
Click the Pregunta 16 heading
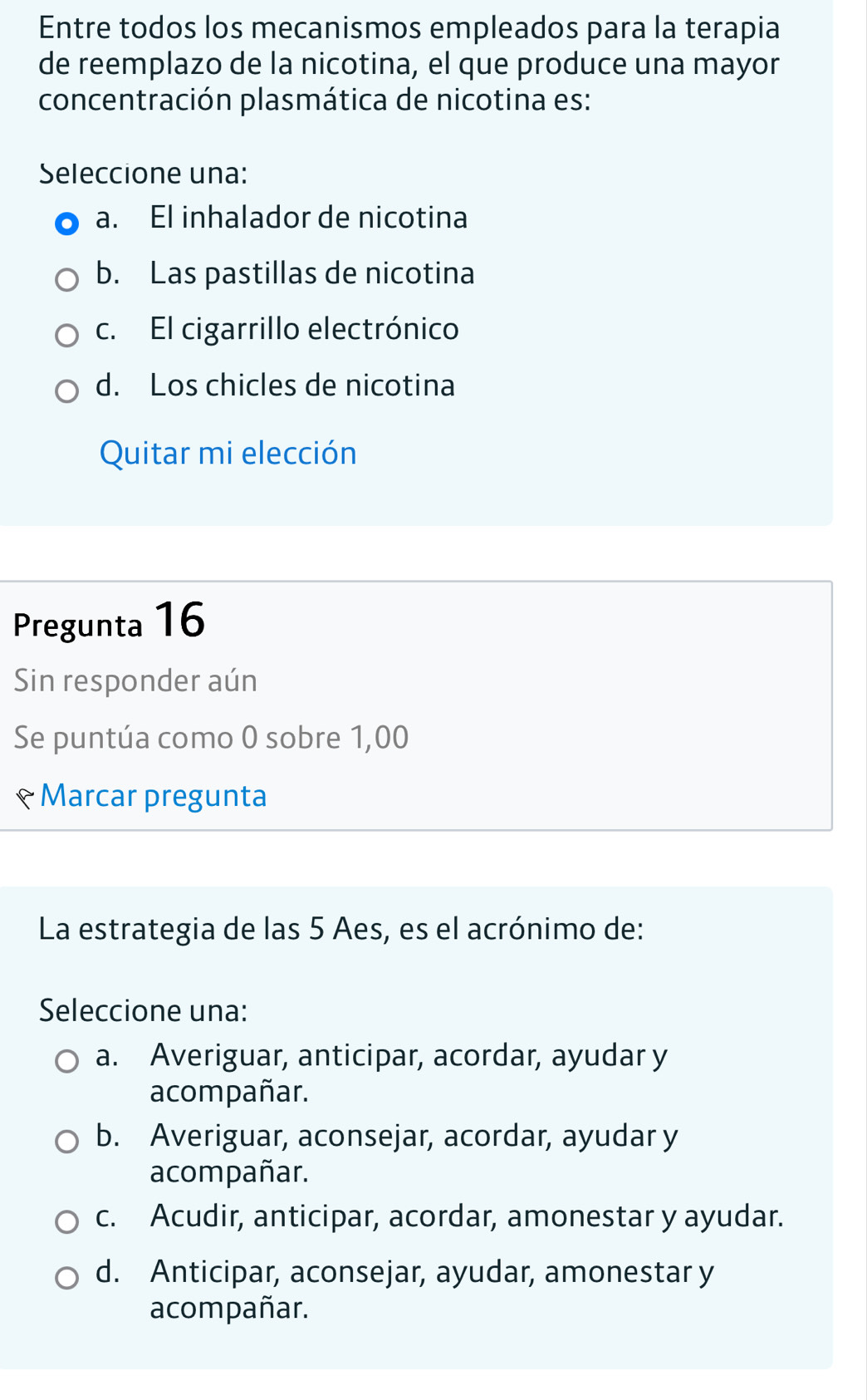[x=109, y=621]
